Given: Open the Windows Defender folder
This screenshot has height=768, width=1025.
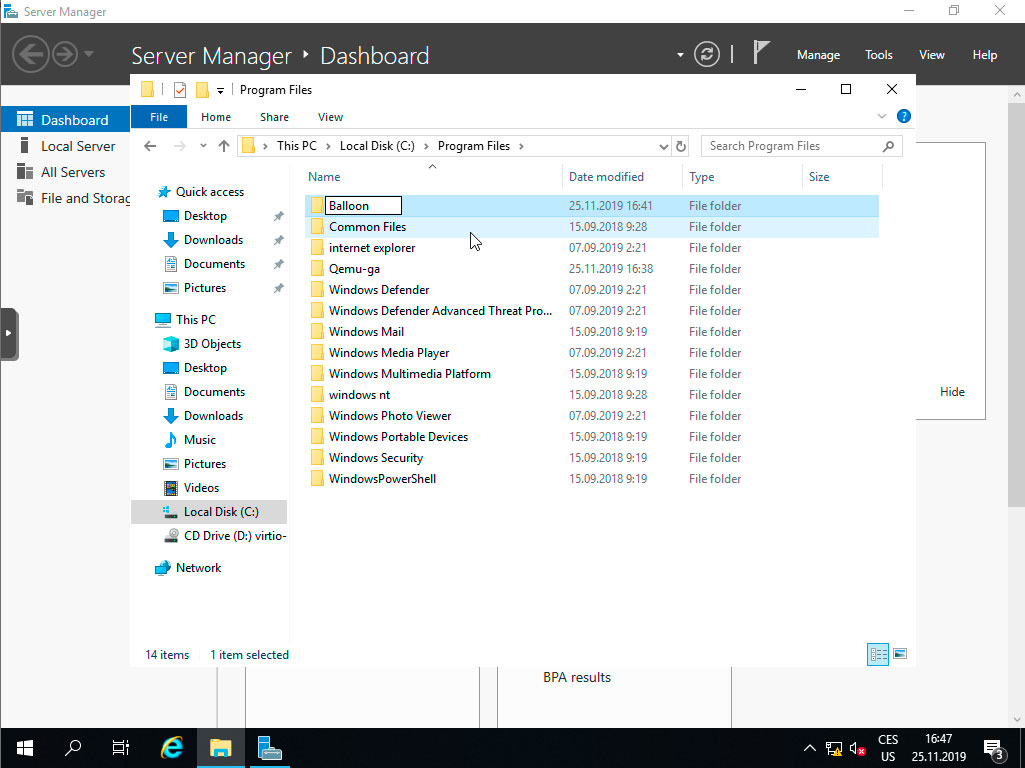Looking at the screenshot, I should [378, 289].
